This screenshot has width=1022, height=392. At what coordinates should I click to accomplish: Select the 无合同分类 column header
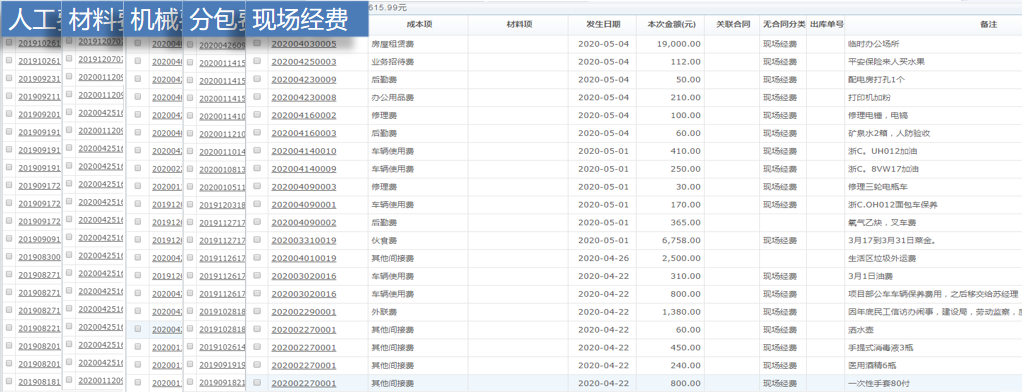click(783, 24)
